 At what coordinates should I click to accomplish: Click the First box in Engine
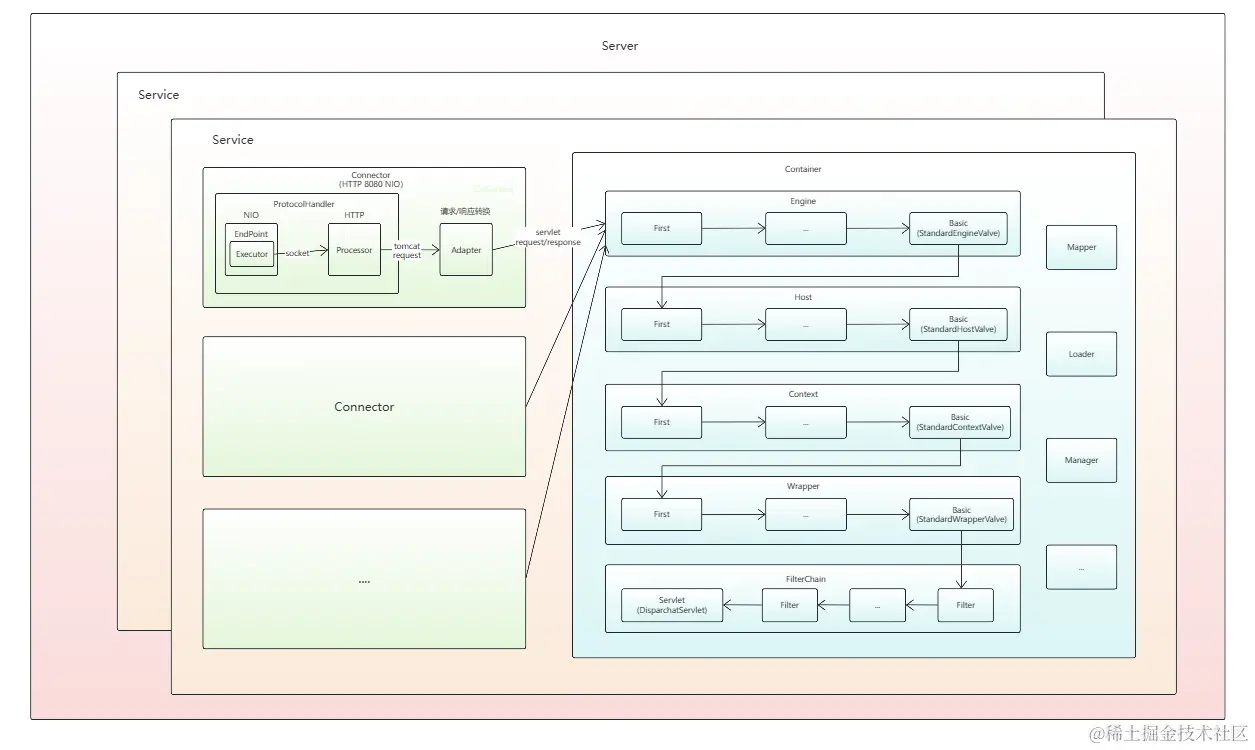(662, 228)
